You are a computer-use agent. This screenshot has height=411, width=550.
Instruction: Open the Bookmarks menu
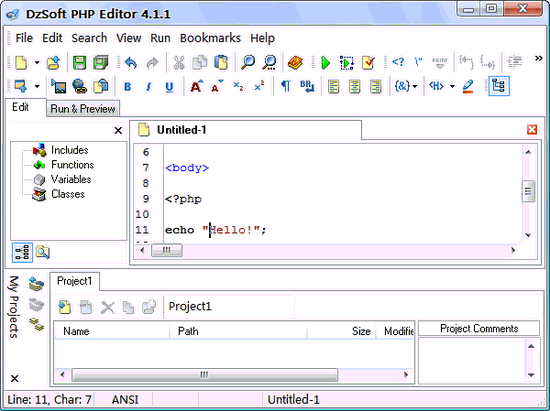point(210,38)
